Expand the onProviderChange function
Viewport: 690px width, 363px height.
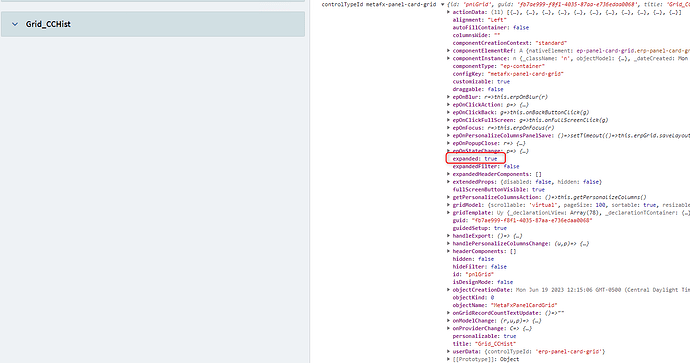448,328
